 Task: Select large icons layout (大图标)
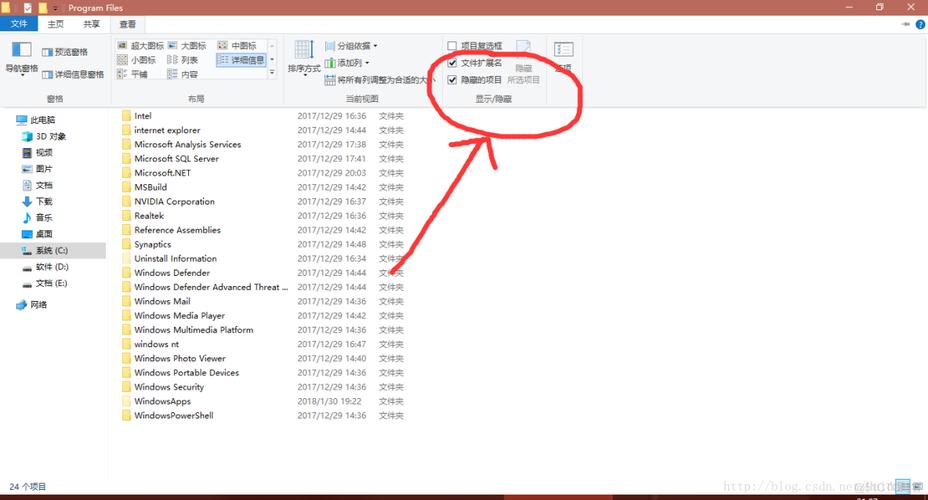(x=187, y=46)
